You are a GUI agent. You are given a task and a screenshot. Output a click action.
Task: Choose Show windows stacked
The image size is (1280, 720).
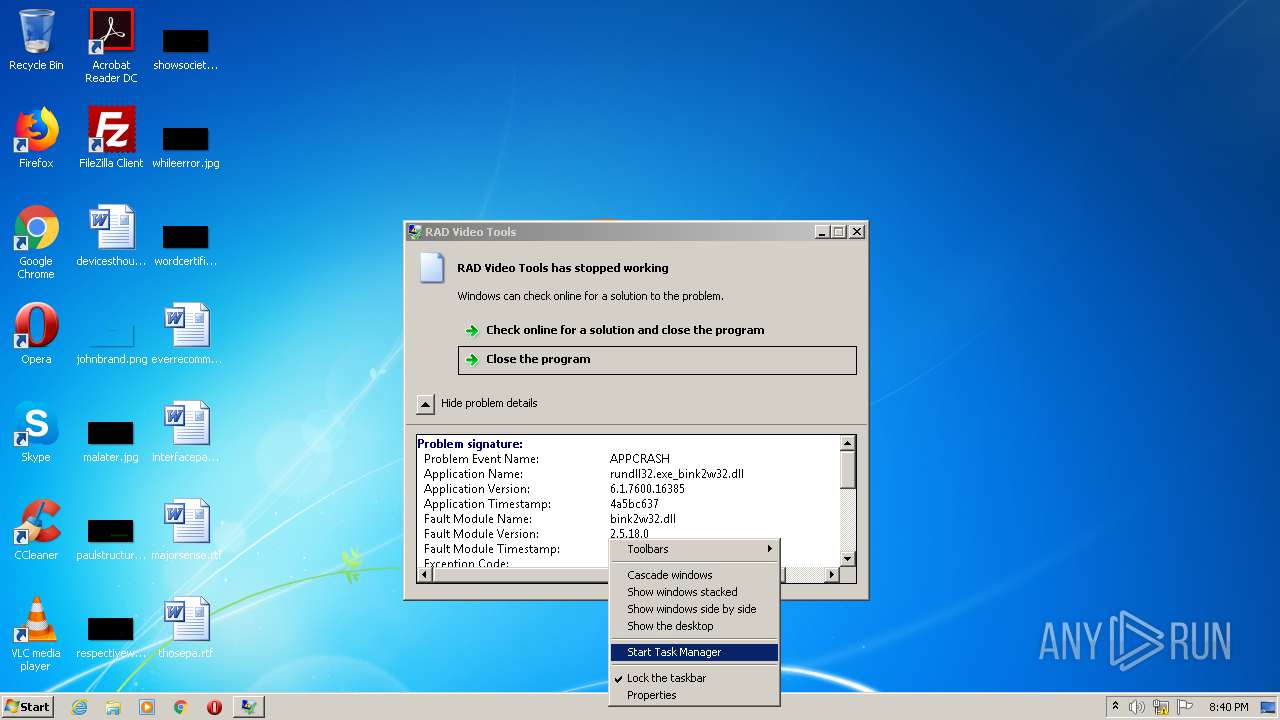pyautogui.click(x=694, y=592)
